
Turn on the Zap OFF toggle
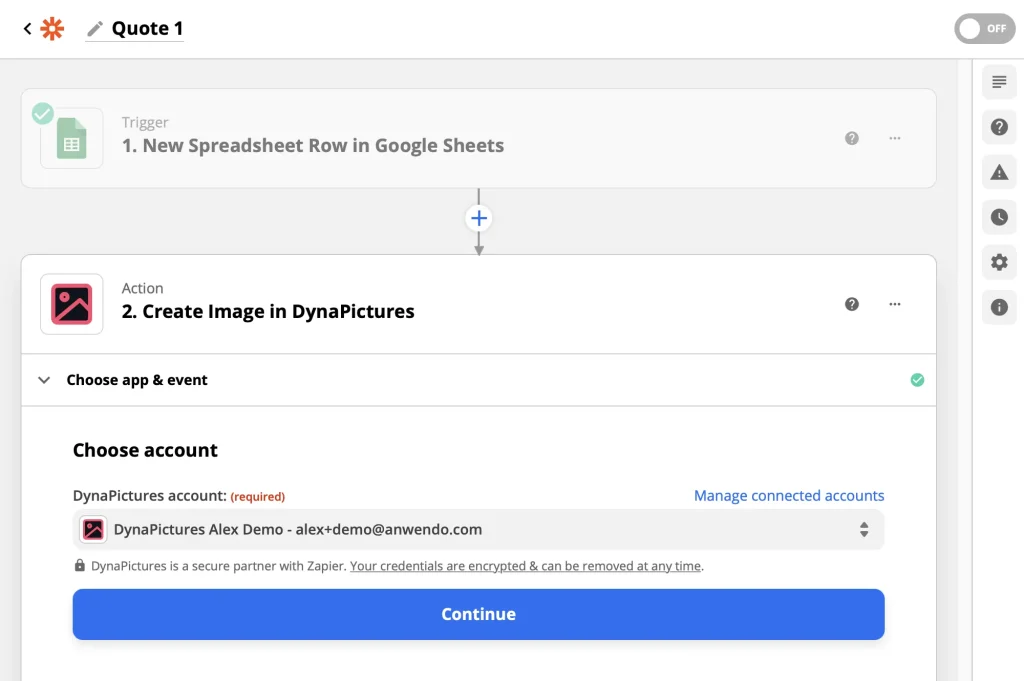tap(984, 29)
